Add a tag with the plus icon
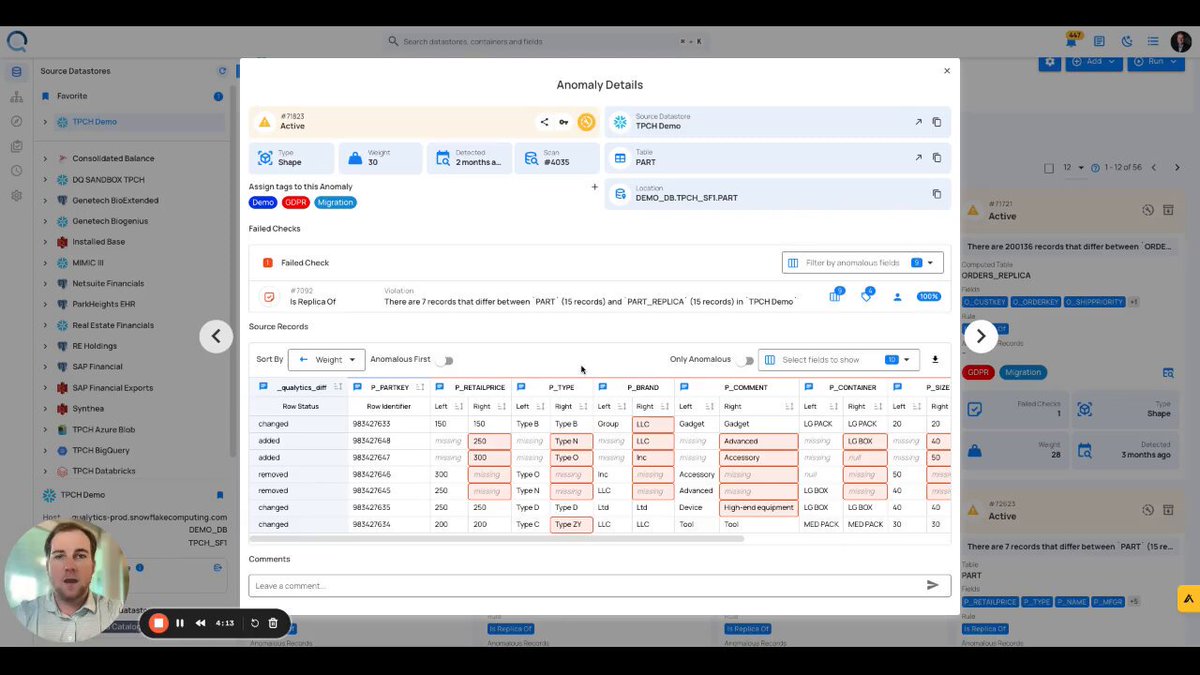The width and height of the screenshot is (1200, 675). coord(594,187)
